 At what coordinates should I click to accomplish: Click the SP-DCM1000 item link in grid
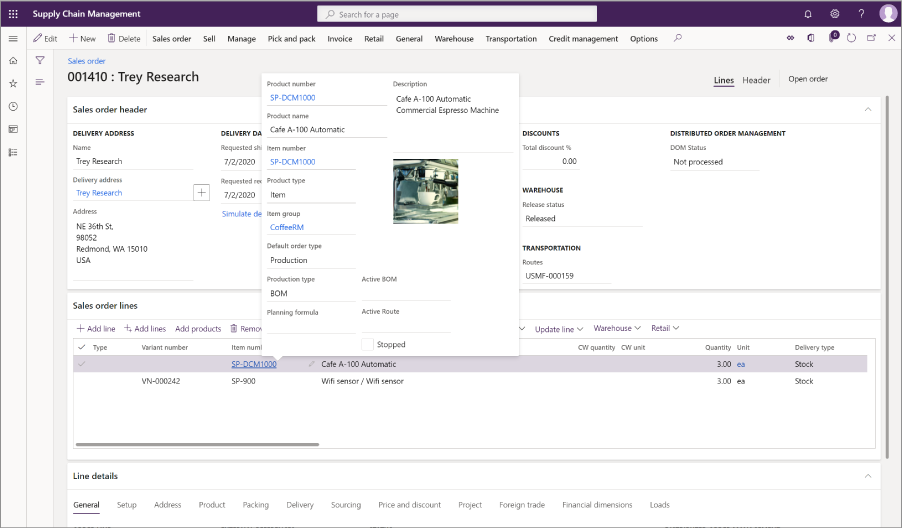pos(254,364)
